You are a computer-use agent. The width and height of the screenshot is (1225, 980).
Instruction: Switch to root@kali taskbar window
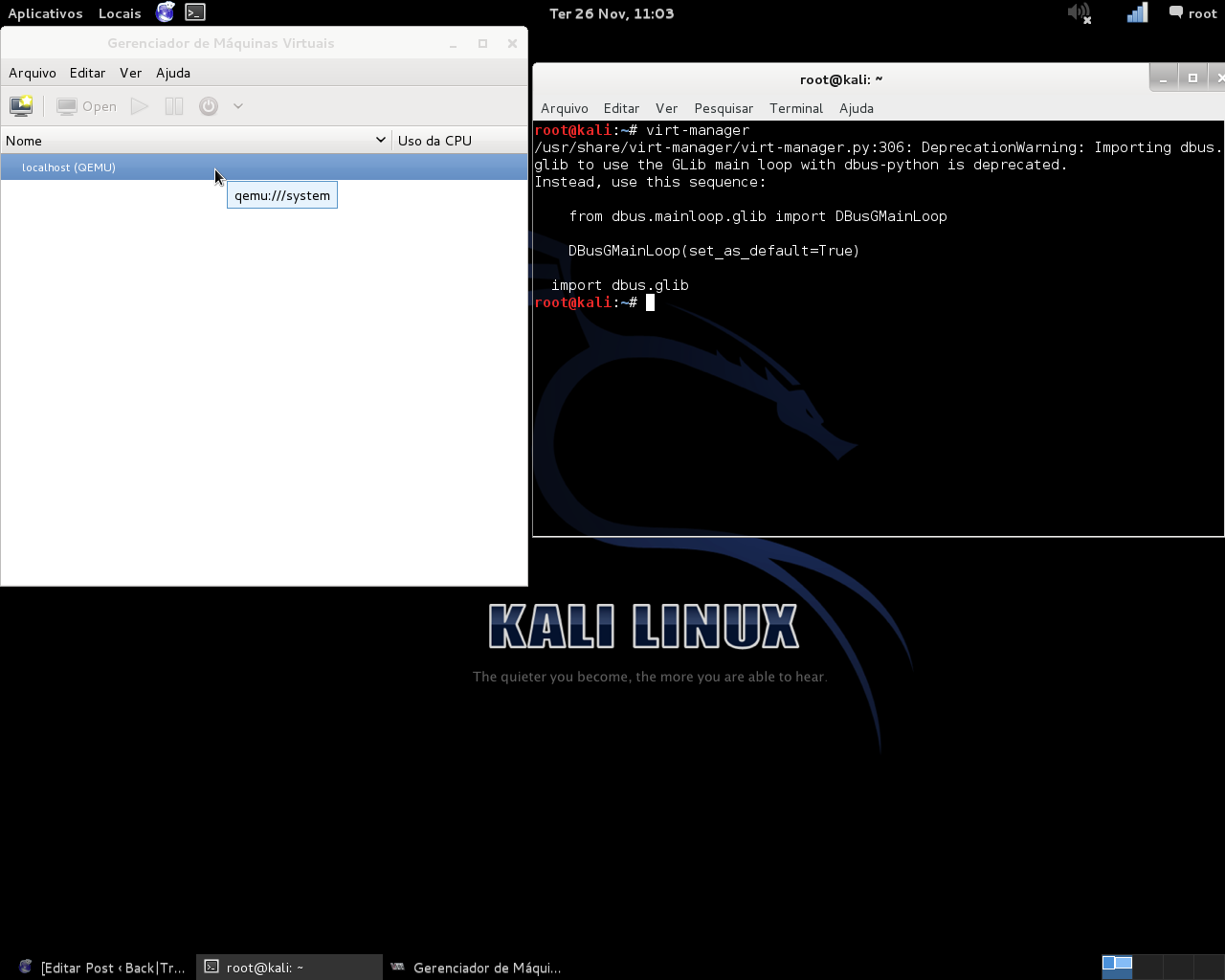(289, 968)
